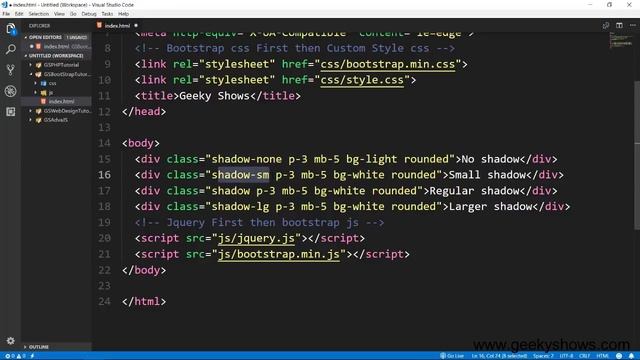The image size is (640, 360).
Task: Open the Source Control view
Action: point(11,70)
